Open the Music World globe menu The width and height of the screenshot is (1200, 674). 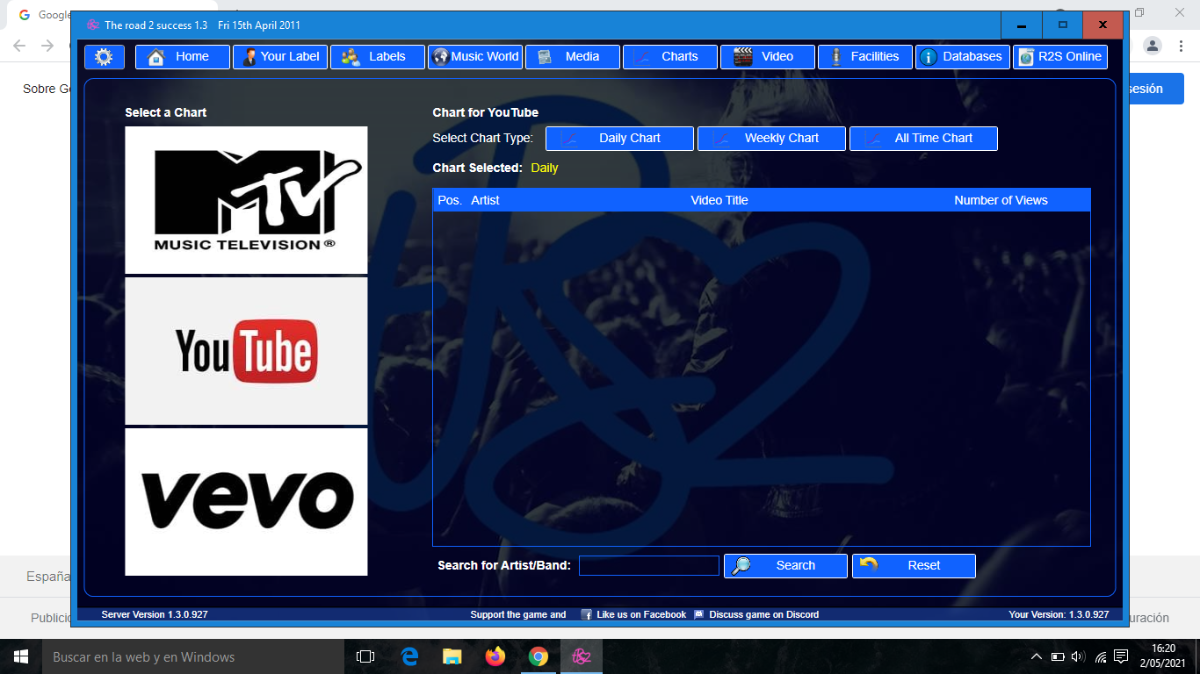(475, 57)
